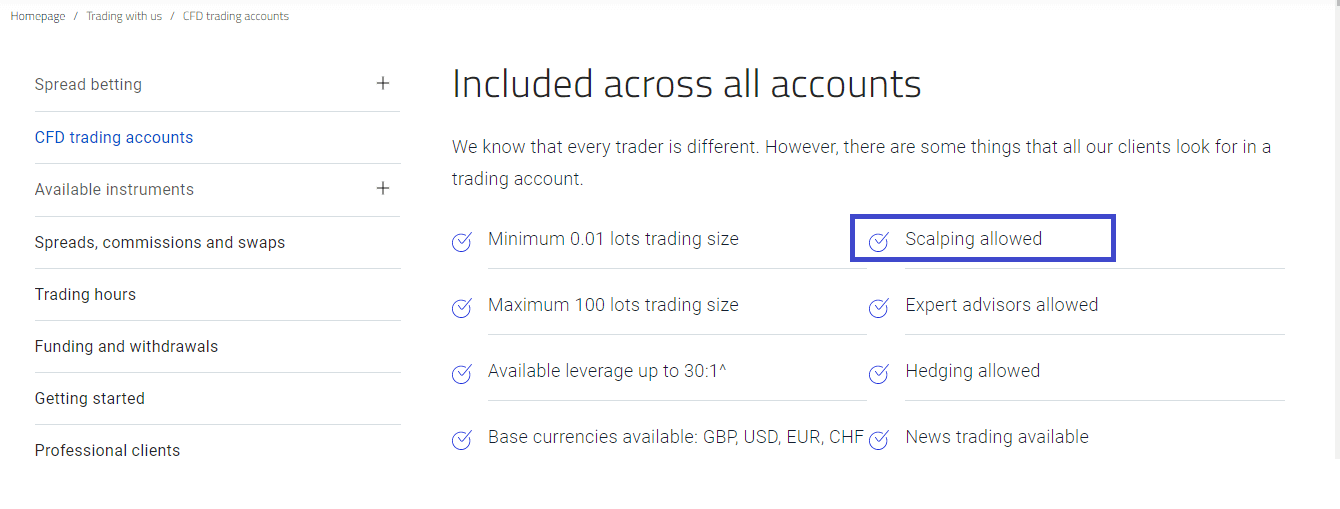Image resolution: width=1340 pixels, height=509 pixels.
Task: Click Homepage in the breadcrumb
Action: click(38, 17)
